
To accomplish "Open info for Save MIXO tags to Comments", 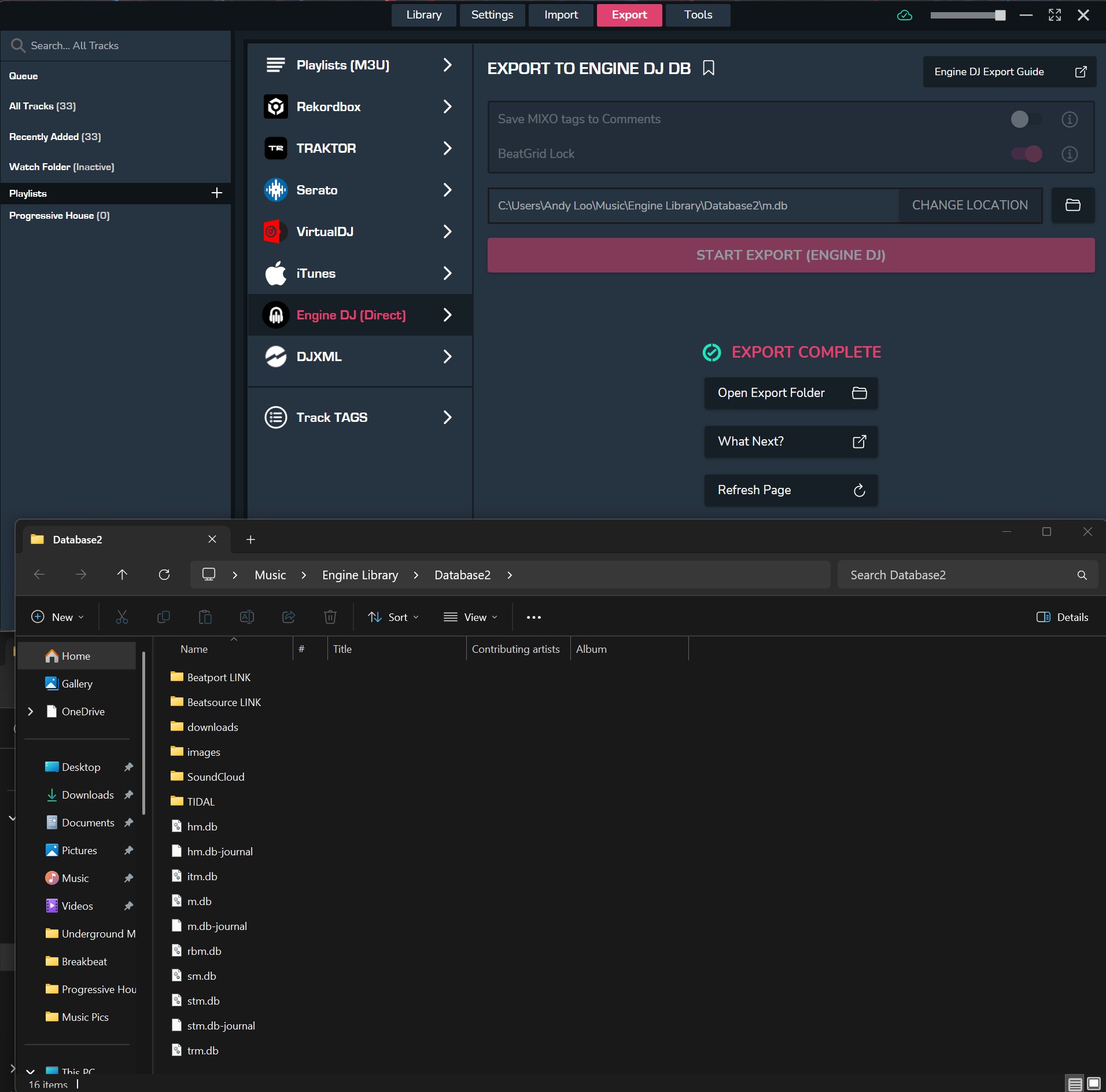I will tap(1070, 119).
